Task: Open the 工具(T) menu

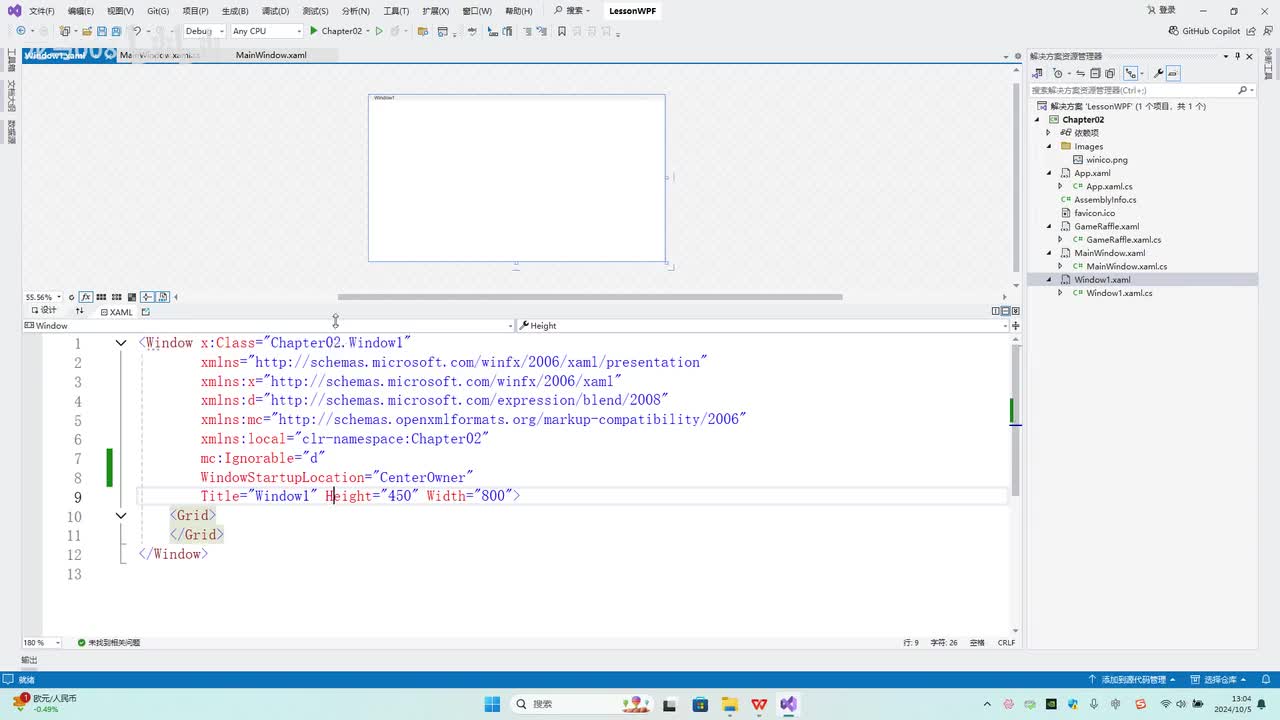Action: (396, 11)
